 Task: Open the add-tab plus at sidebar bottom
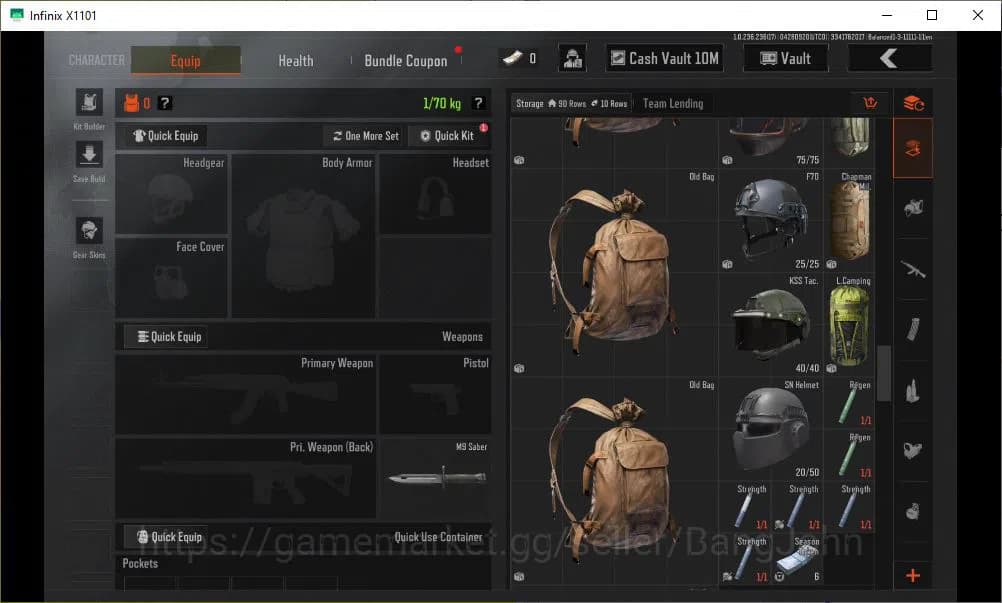911,576
